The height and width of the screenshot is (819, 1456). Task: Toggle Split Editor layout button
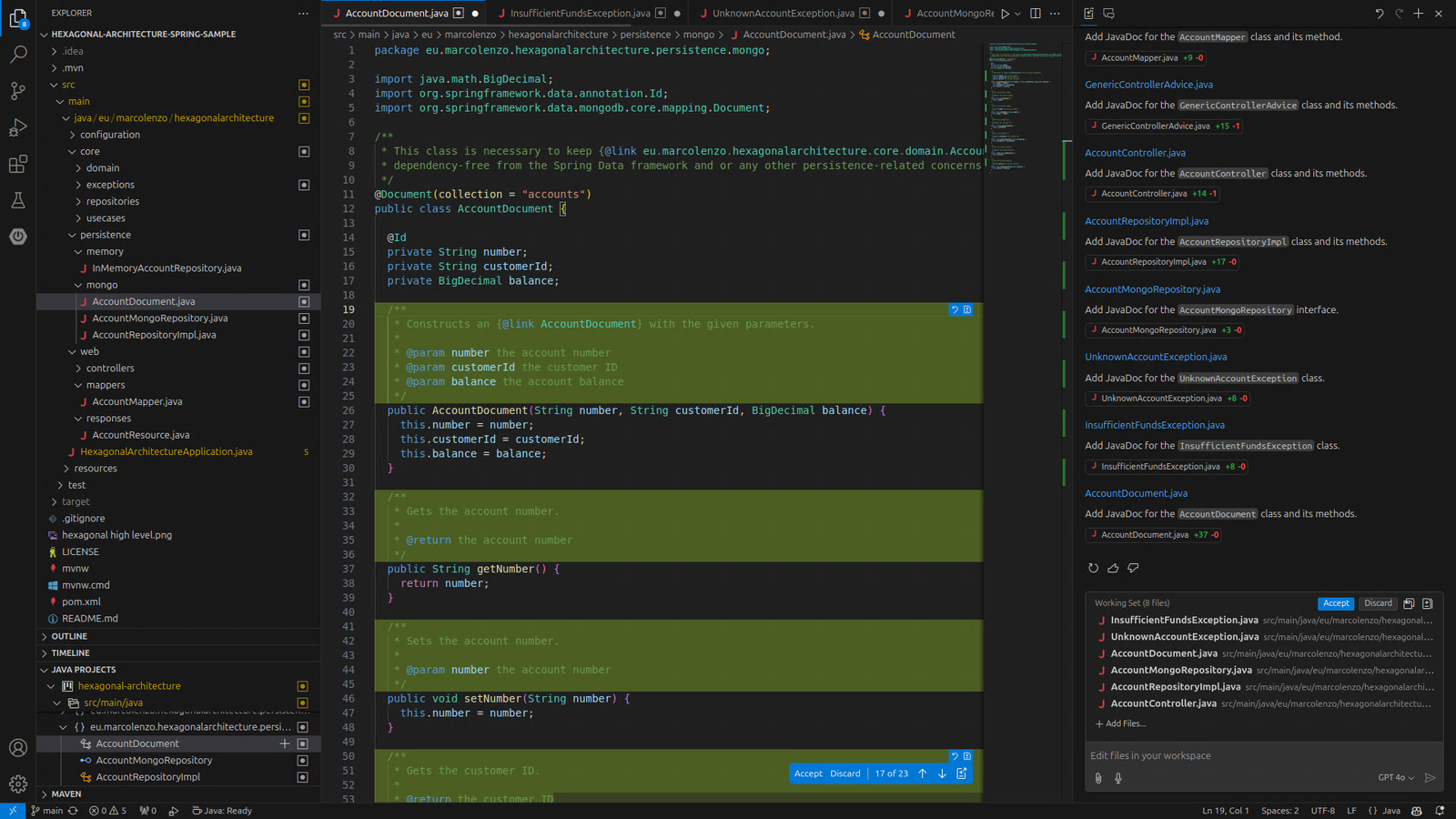click(1035, 13)
